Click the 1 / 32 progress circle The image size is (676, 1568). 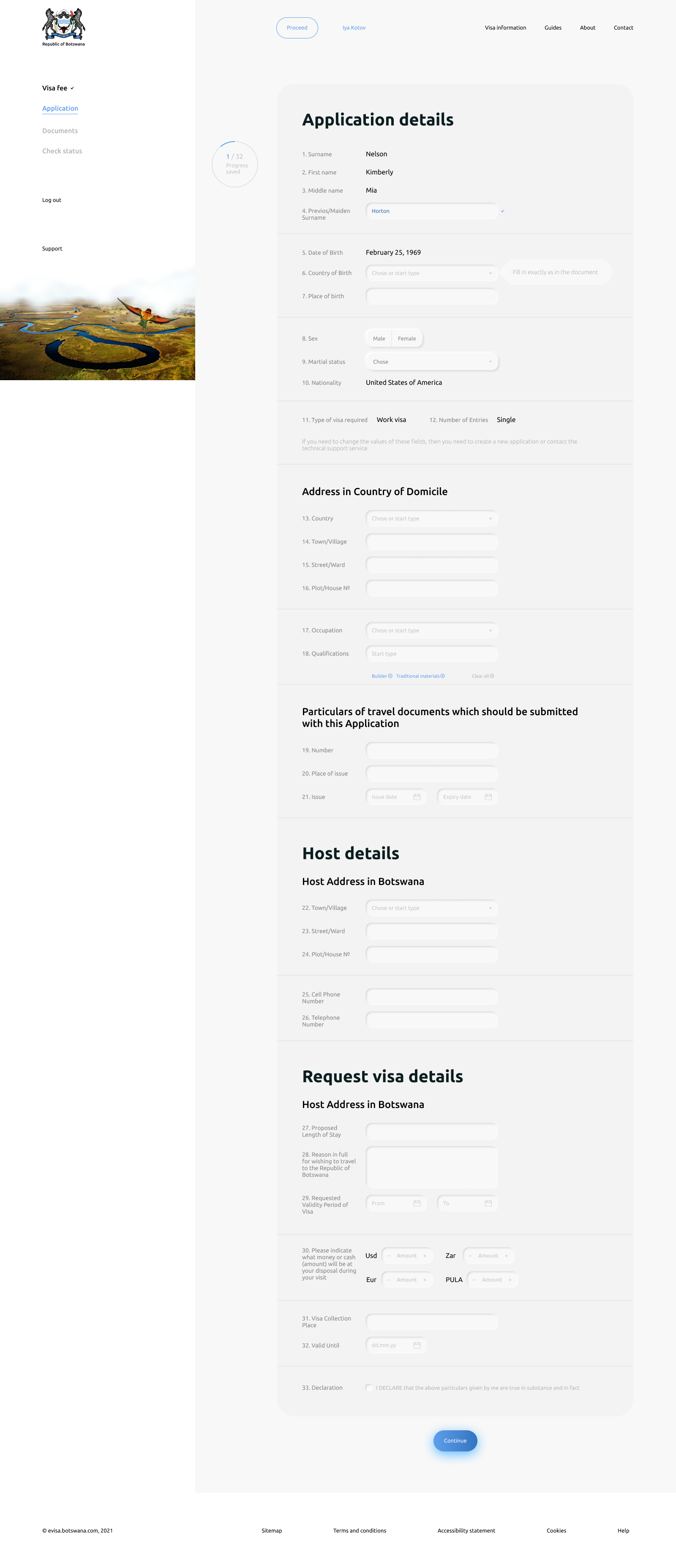point(234,164)
